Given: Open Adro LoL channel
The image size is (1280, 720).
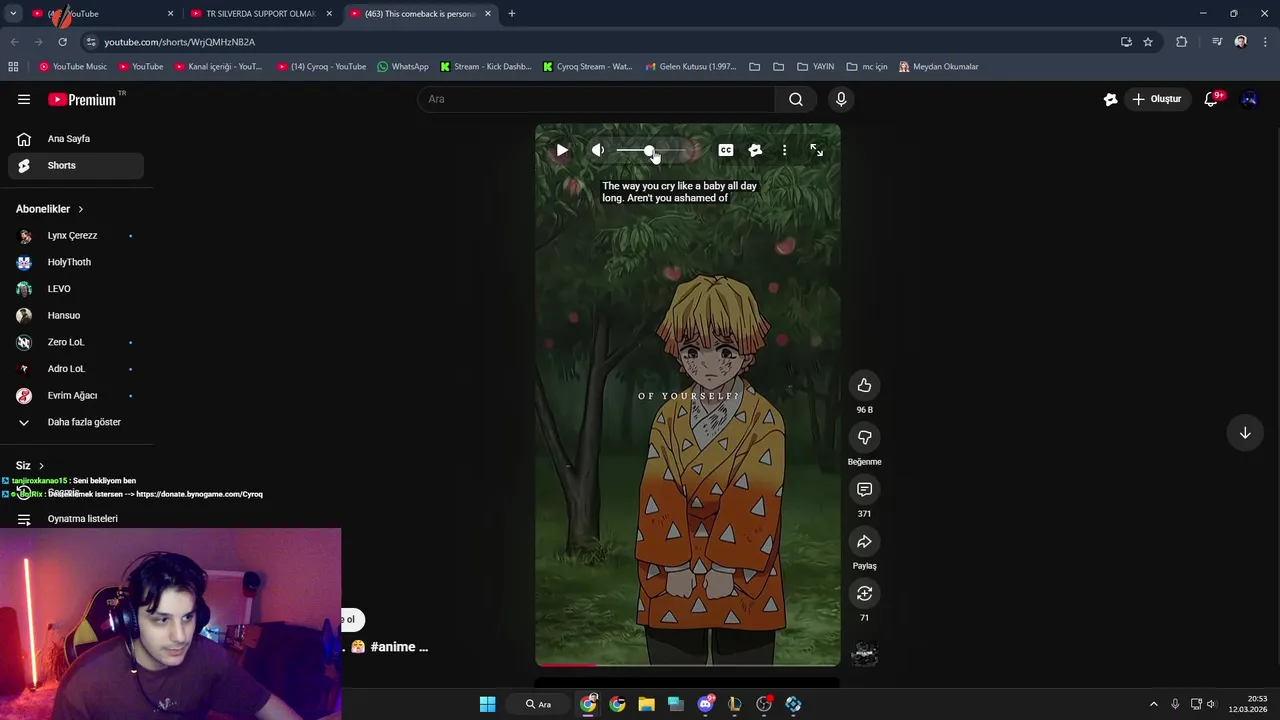Looking at the screenshot, I should coord(76,369).
